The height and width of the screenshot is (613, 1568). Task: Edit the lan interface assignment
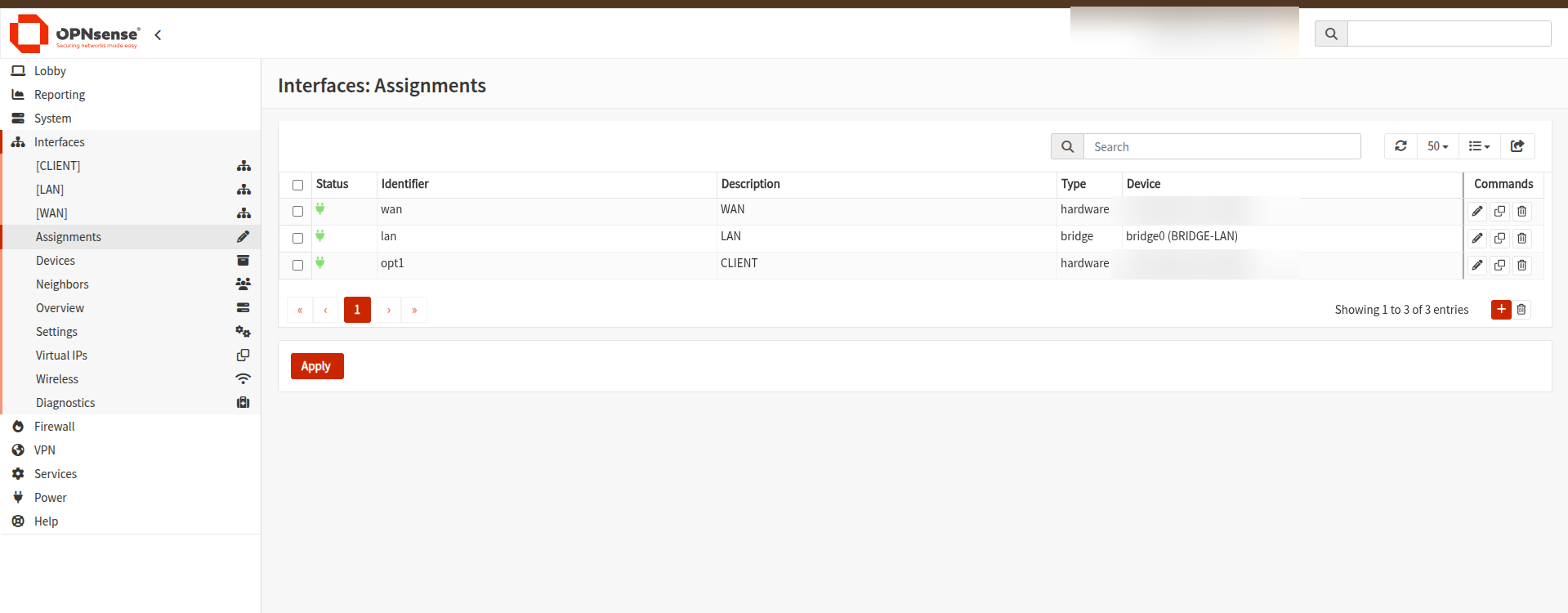coord(1477,239)
